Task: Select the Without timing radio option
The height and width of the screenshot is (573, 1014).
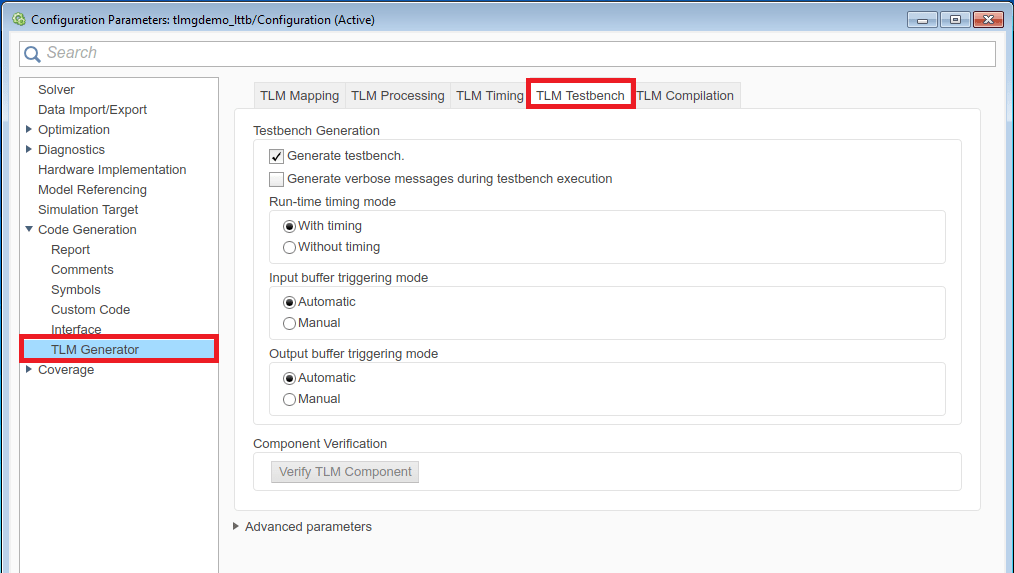Action: (290, 247)
